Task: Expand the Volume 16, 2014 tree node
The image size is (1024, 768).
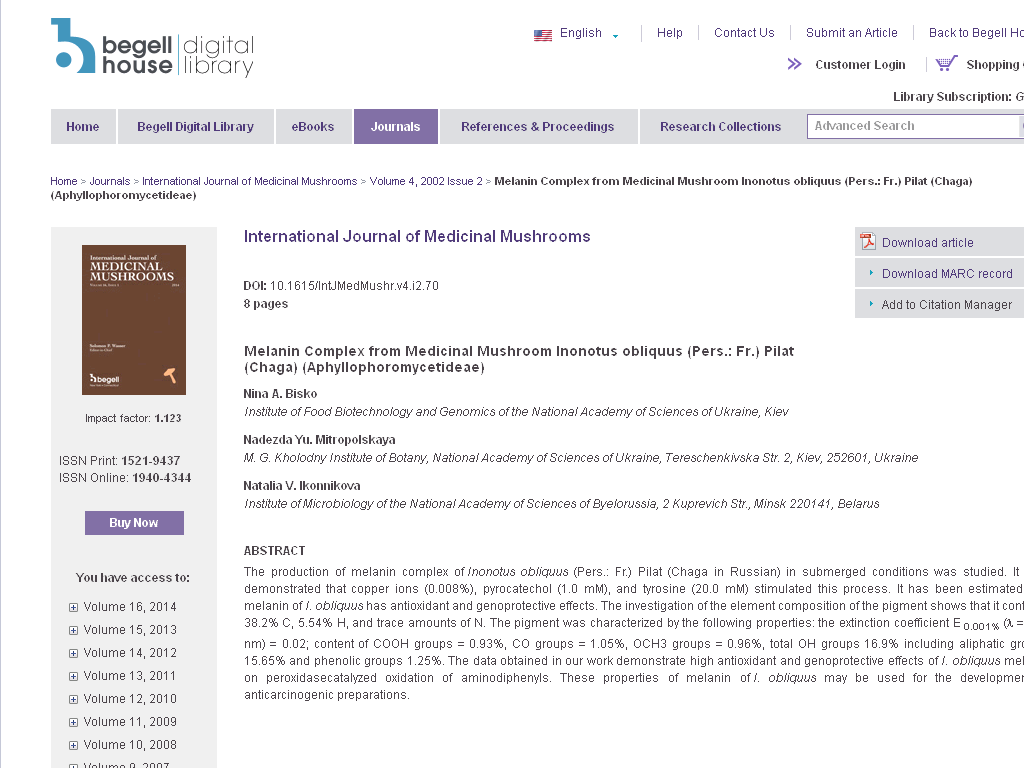Action: click(x=73, y=607)
